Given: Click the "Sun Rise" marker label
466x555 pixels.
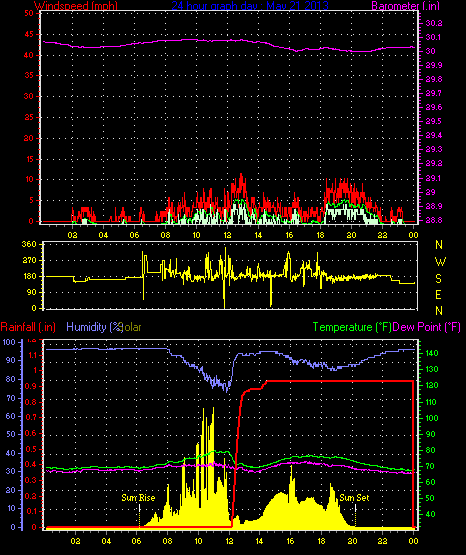Looking at the screenshot, I should 138,498.
